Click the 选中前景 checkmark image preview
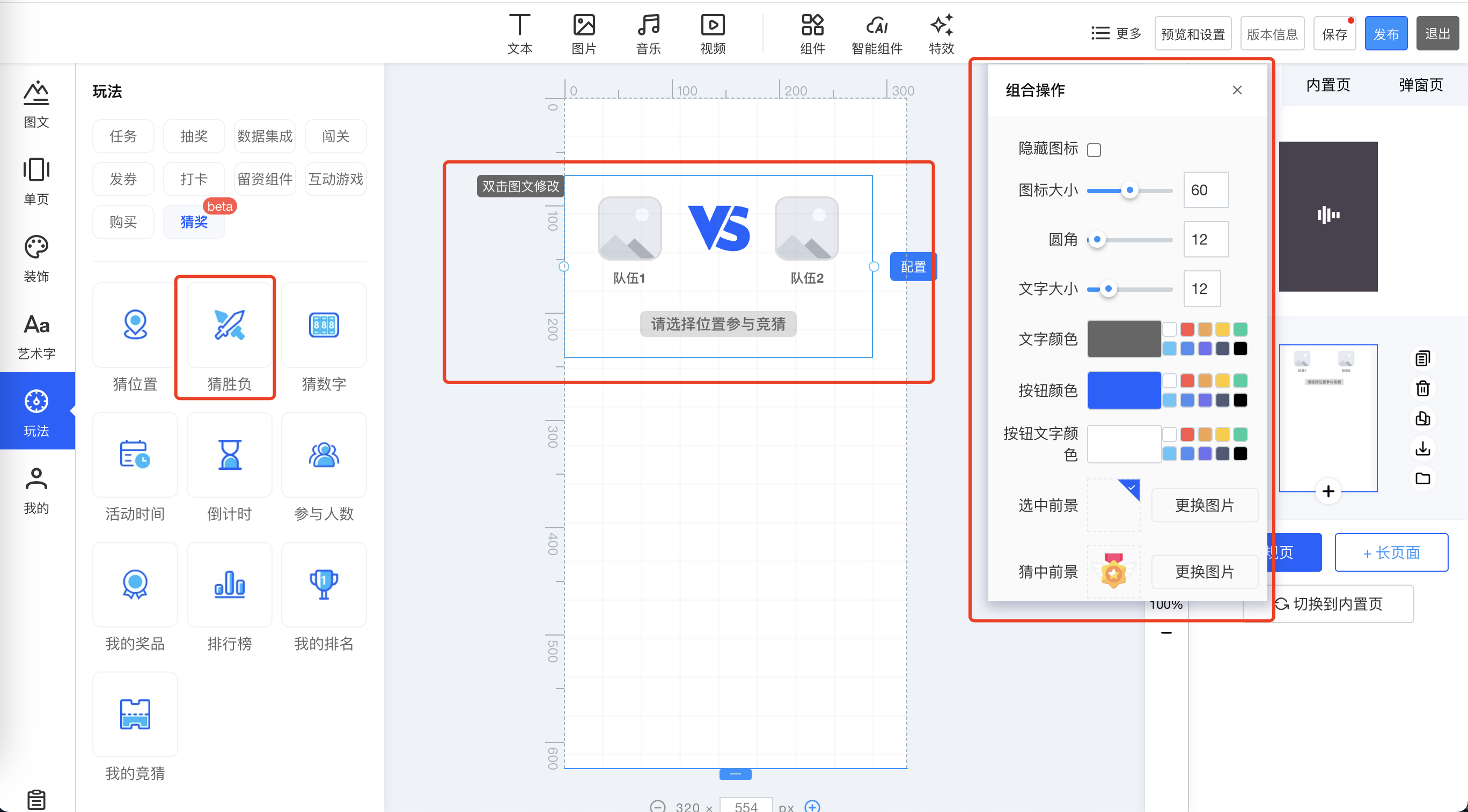The width and height of the screenshot is (1468, 812). [x=1113, y=505]
